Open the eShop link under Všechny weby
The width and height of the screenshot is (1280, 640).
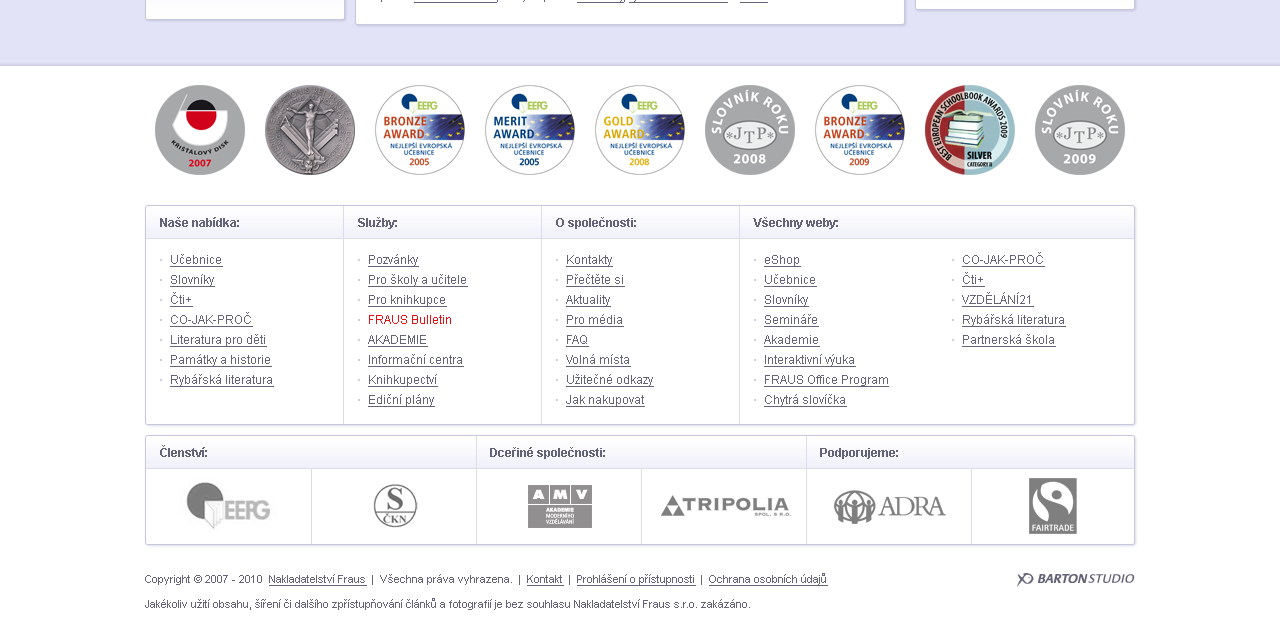click(782, 260)
